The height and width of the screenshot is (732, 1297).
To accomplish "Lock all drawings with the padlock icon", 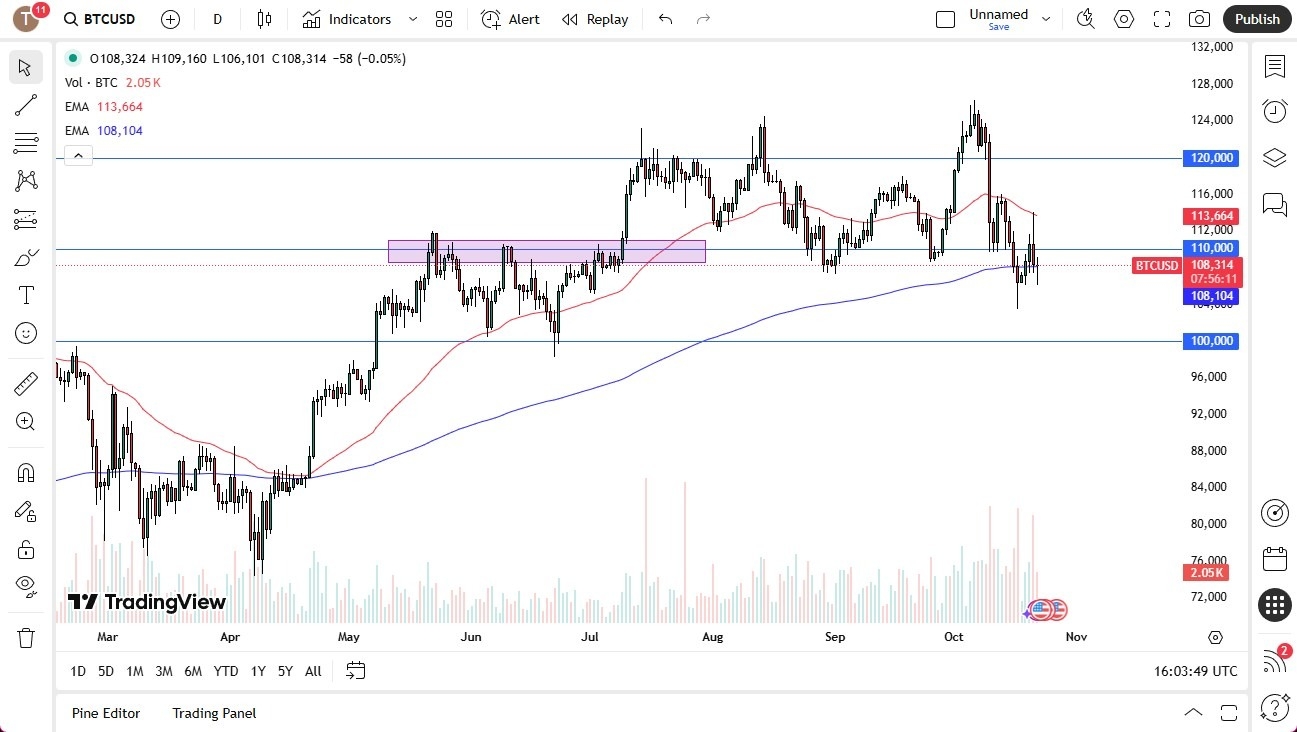I will pos(26,549).
